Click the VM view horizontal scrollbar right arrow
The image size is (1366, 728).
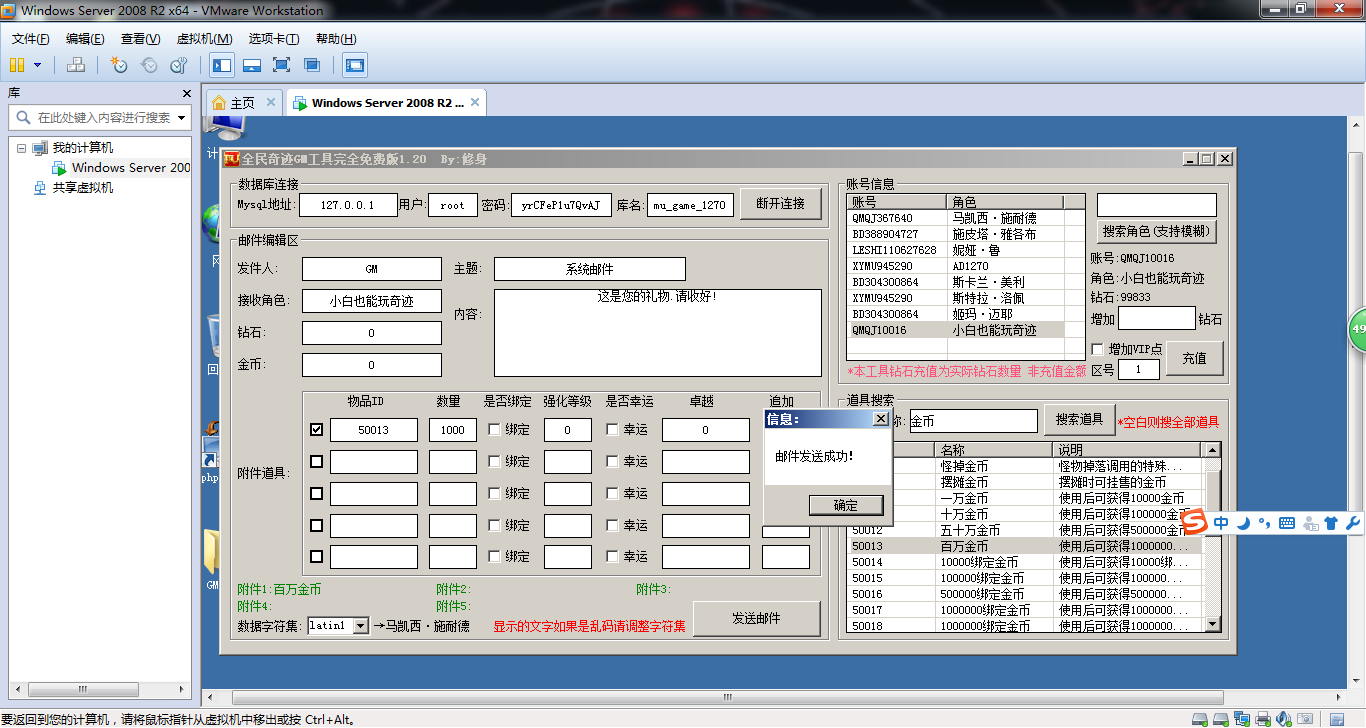click(x=1336, y=696)
